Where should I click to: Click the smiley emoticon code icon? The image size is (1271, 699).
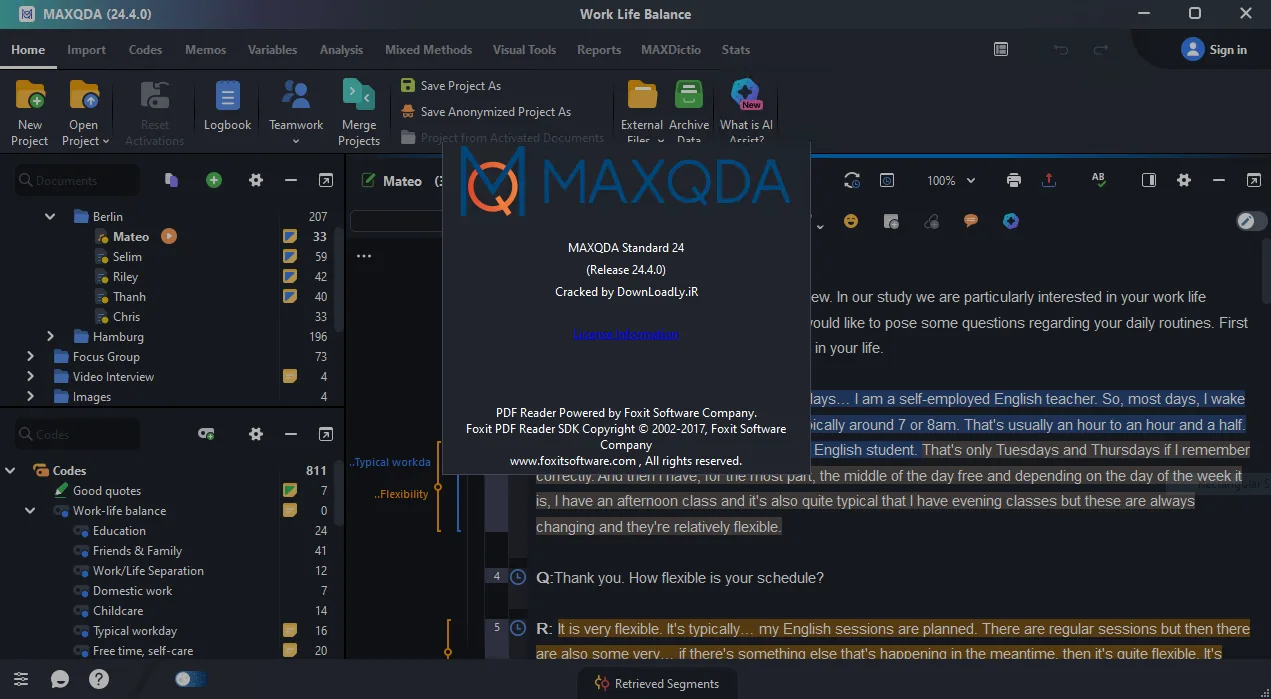point(851,221)
